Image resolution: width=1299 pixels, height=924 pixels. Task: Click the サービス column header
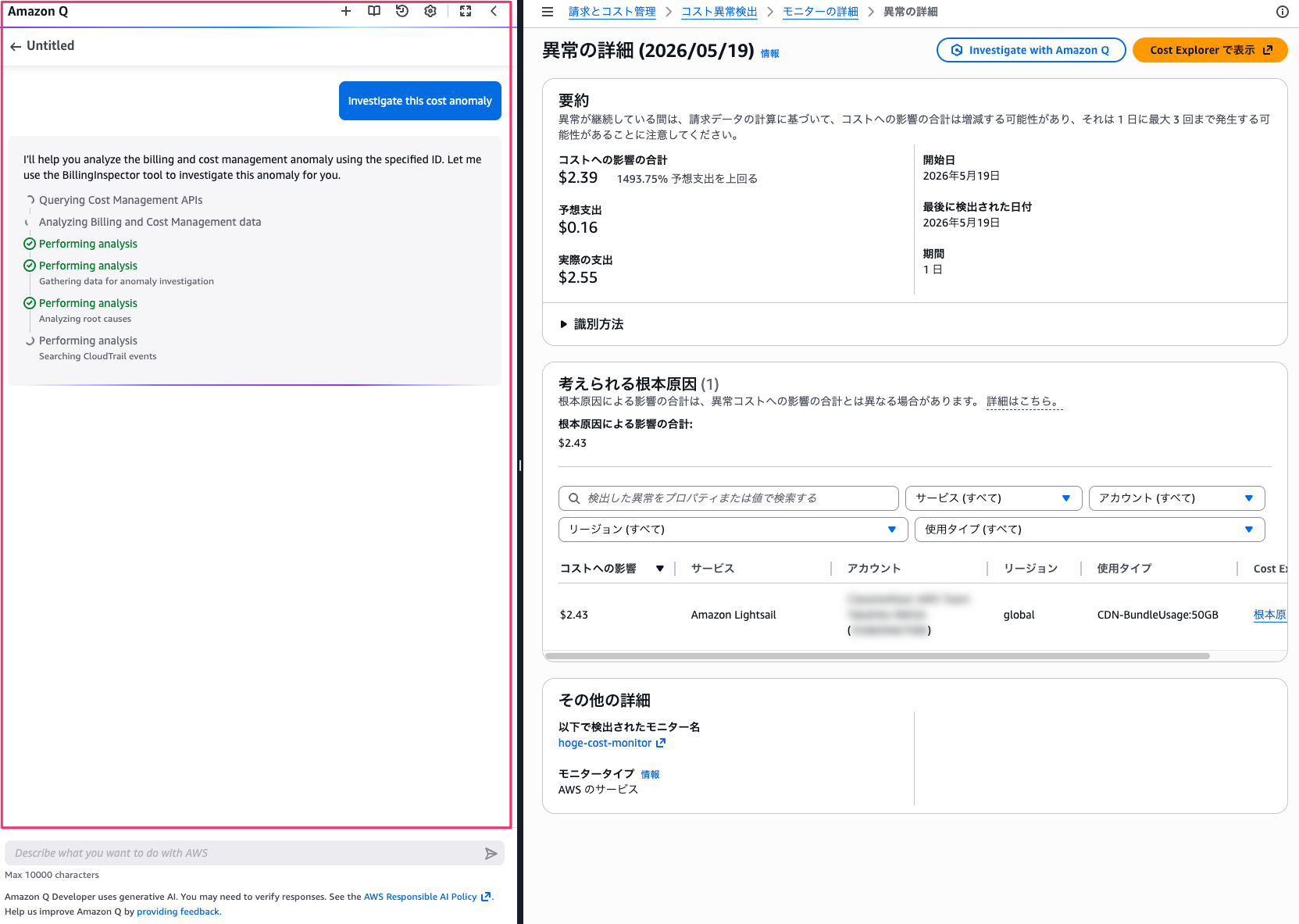(712, 569)
